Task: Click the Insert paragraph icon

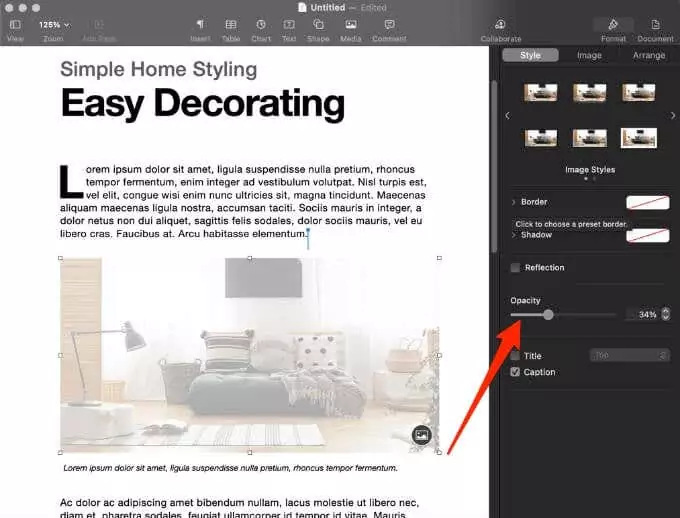Action: tap(200, 24)
